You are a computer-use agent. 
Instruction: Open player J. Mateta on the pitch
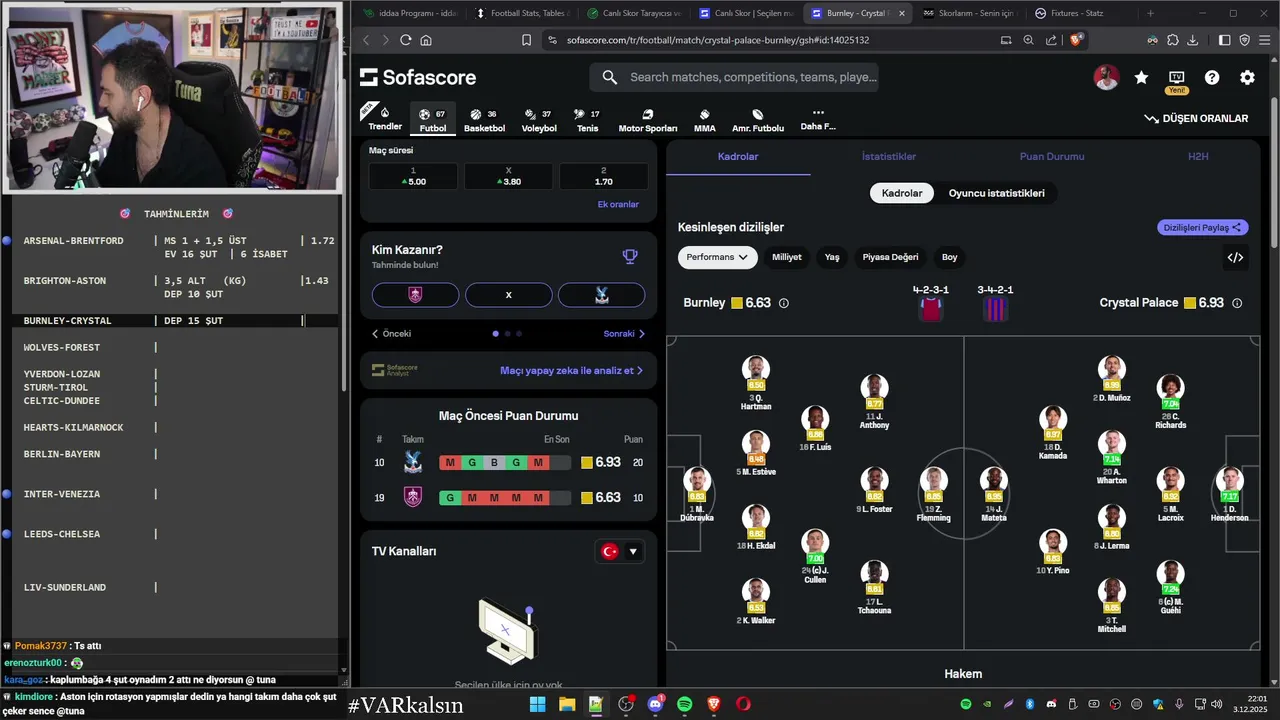(x=993, y=494)
